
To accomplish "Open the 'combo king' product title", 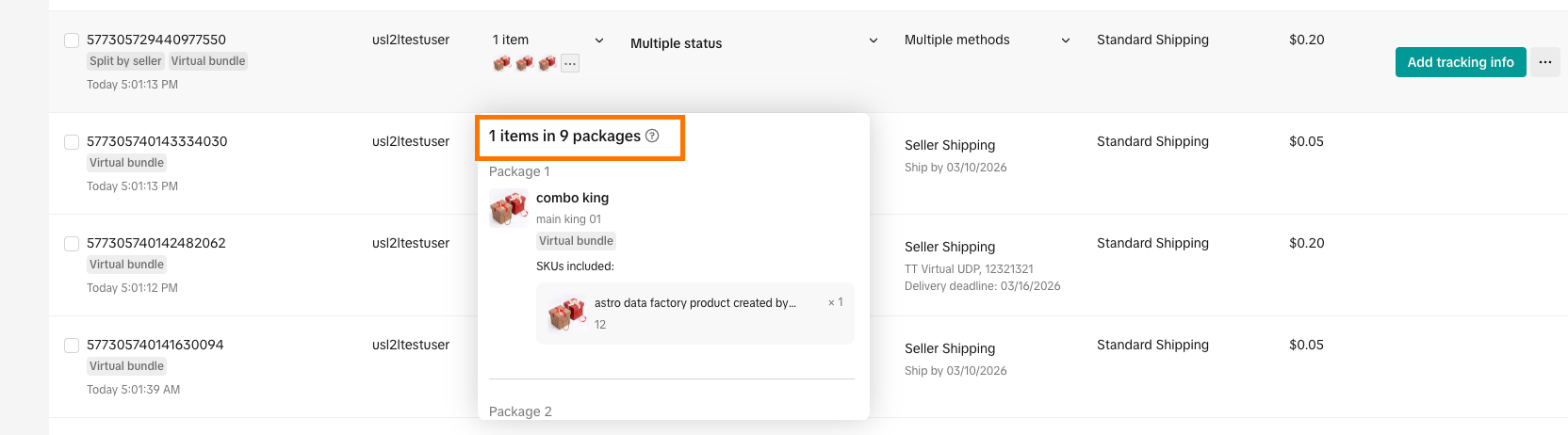I will pos(572,198).
